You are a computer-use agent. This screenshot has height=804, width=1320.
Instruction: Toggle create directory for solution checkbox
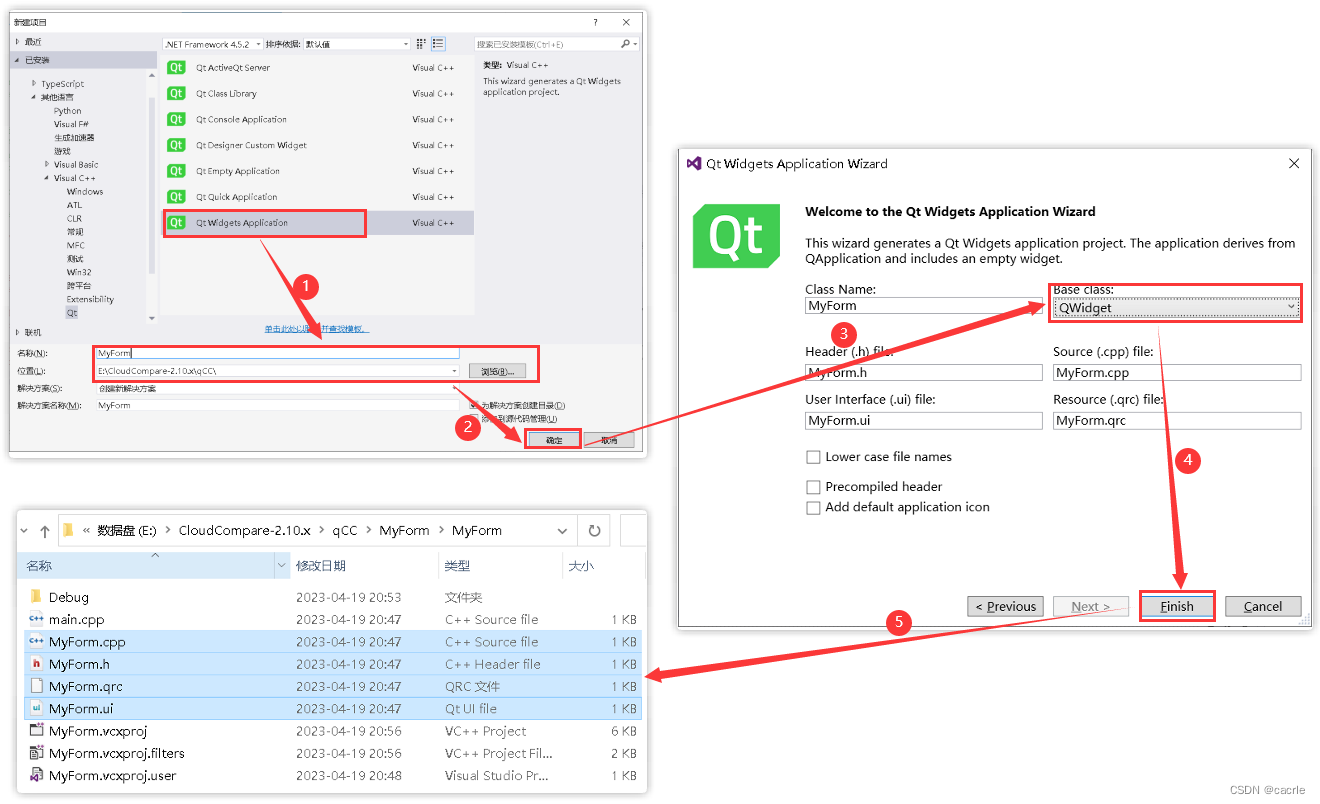point(474,405)
